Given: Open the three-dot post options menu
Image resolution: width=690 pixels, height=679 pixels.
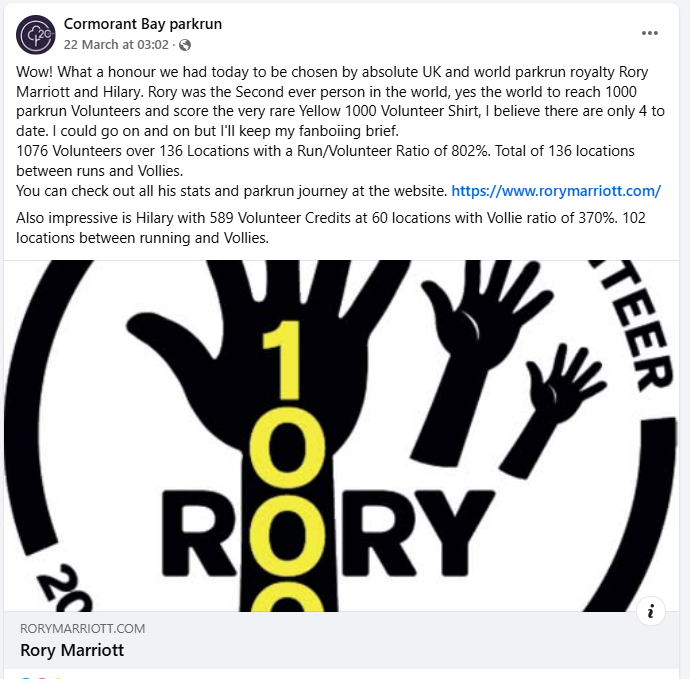Looking at the screenshot, I should [x=650, y=33].
